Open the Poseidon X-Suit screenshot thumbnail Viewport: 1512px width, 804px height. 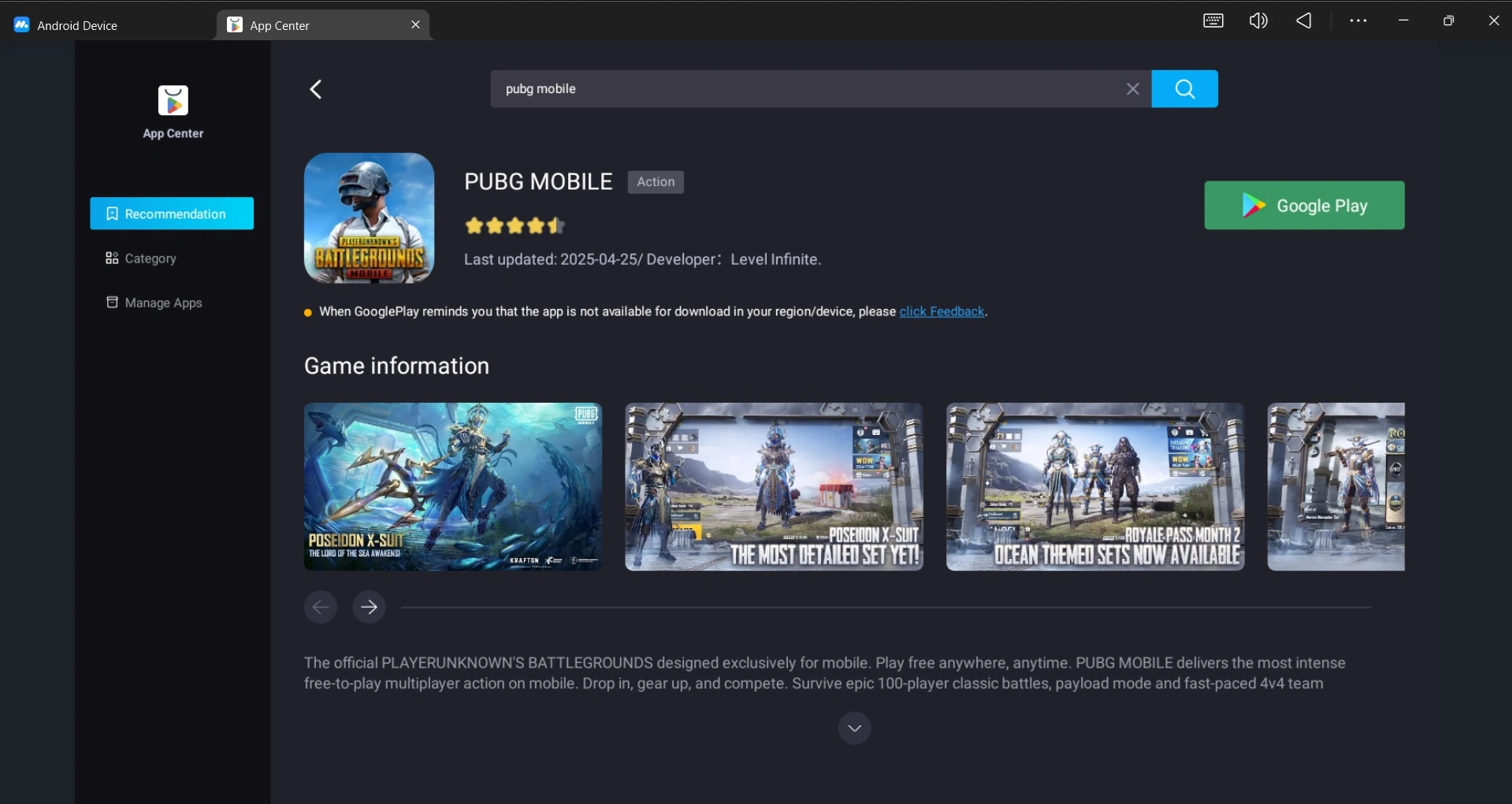(x=452, y=486)
